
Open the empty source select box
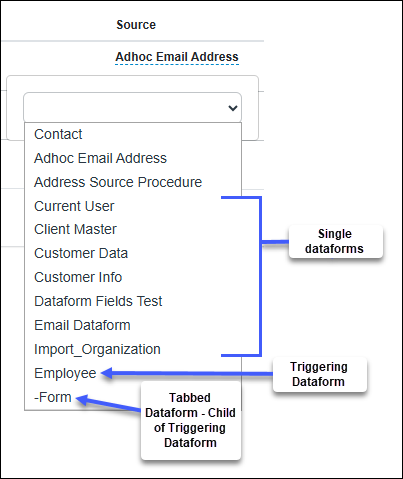pyautogui.click(x=132, y=108)
